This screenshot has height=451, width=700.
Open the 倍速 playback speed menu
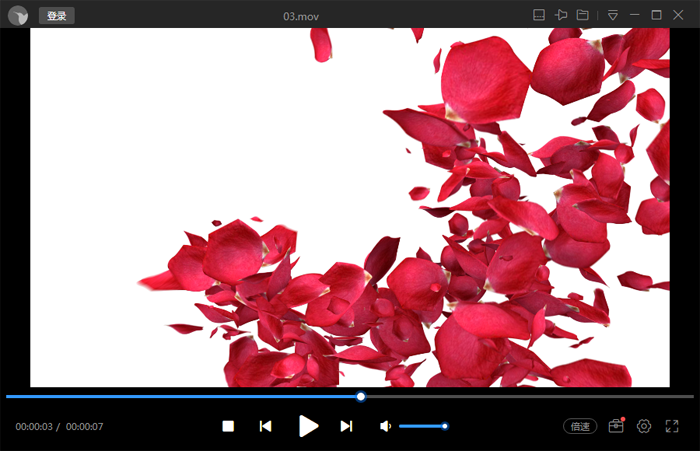coord(580,426)
